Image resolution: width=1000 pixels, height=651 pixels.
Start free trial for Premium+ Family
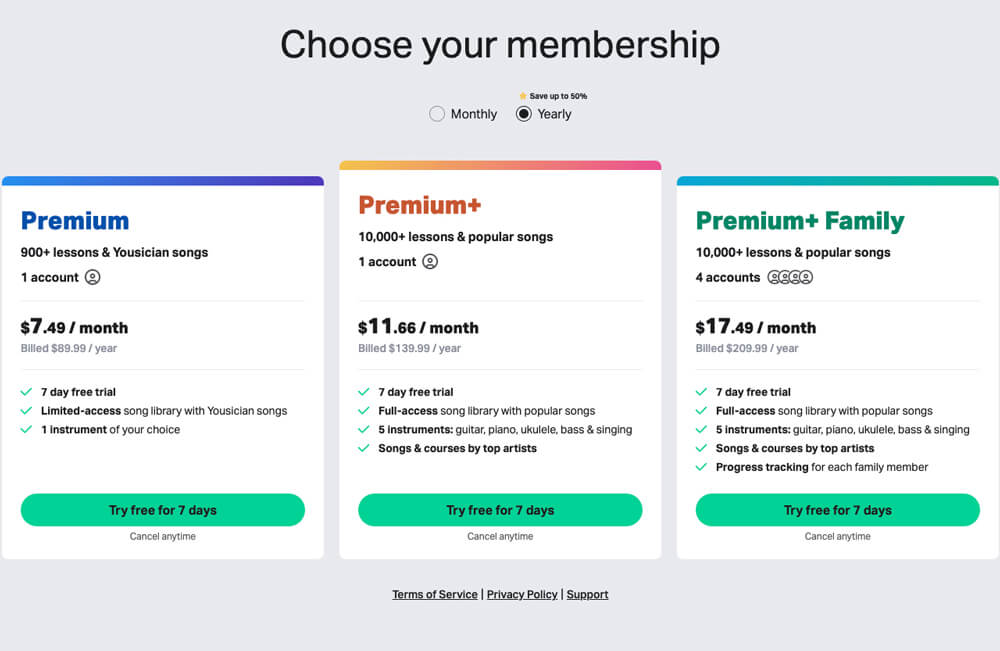point(838,510)
